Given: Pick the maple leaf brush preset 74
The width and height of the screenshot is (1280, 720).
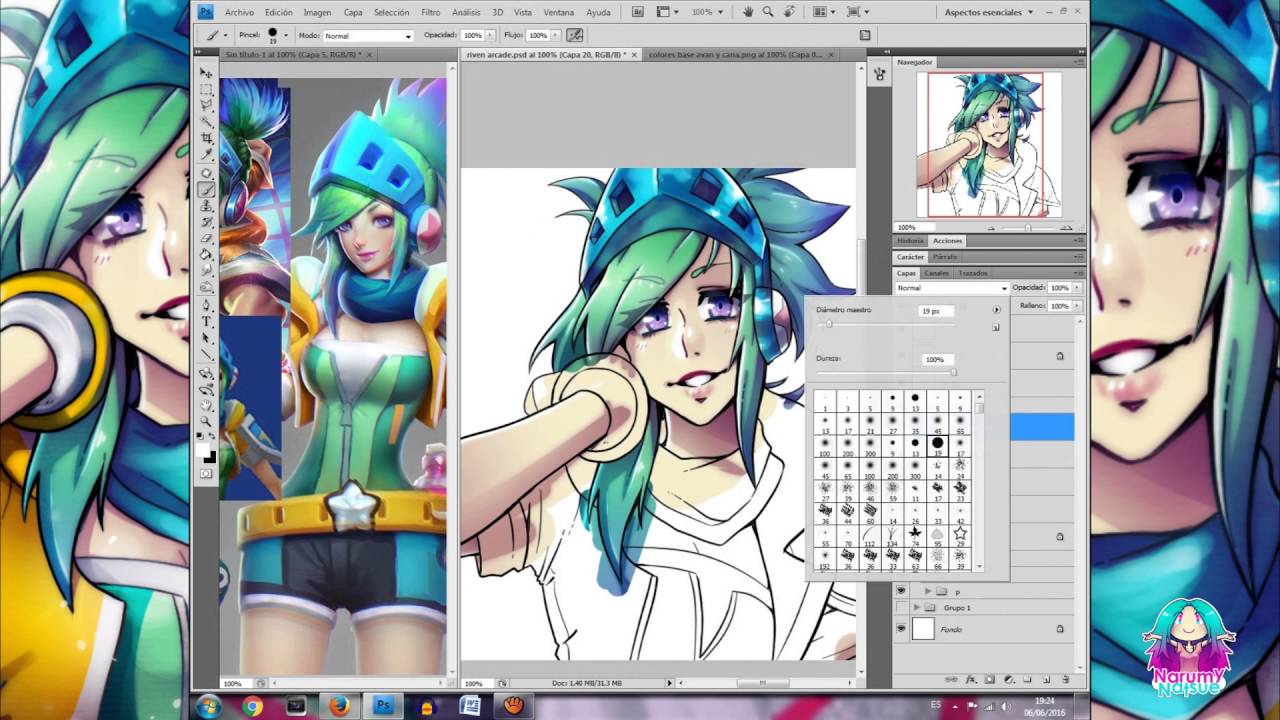Looking at the screenshot, I should (915, 535).
